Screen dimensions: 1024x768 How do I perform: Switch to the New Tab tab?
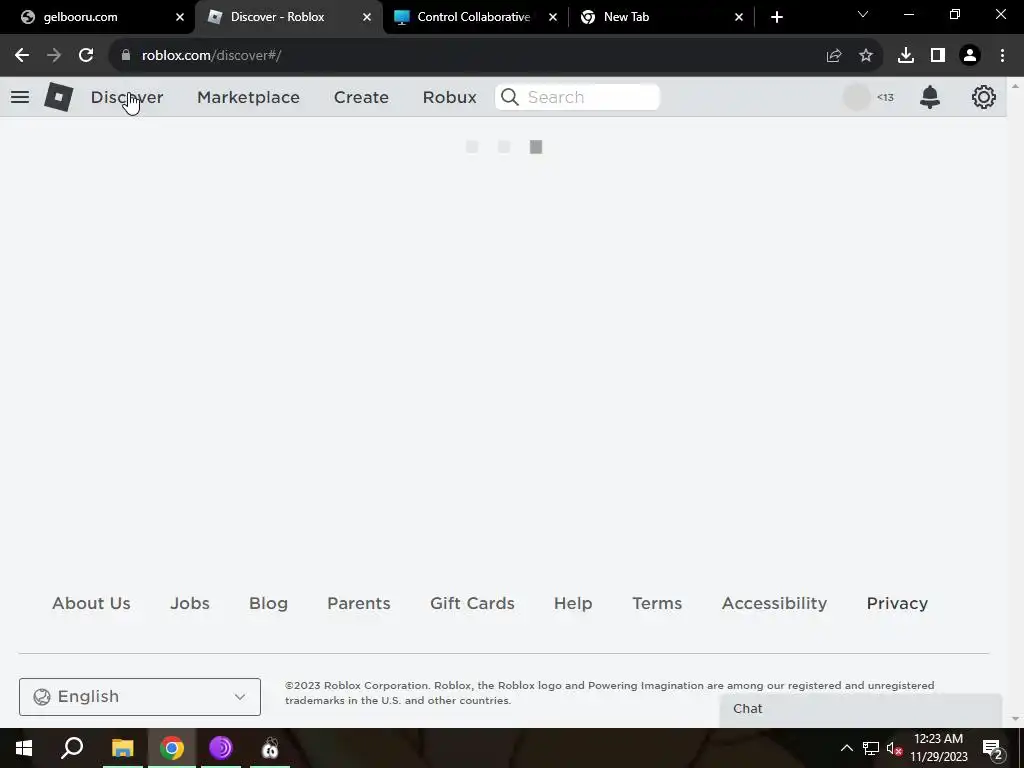pyautogui.click(x=626, y=17)
